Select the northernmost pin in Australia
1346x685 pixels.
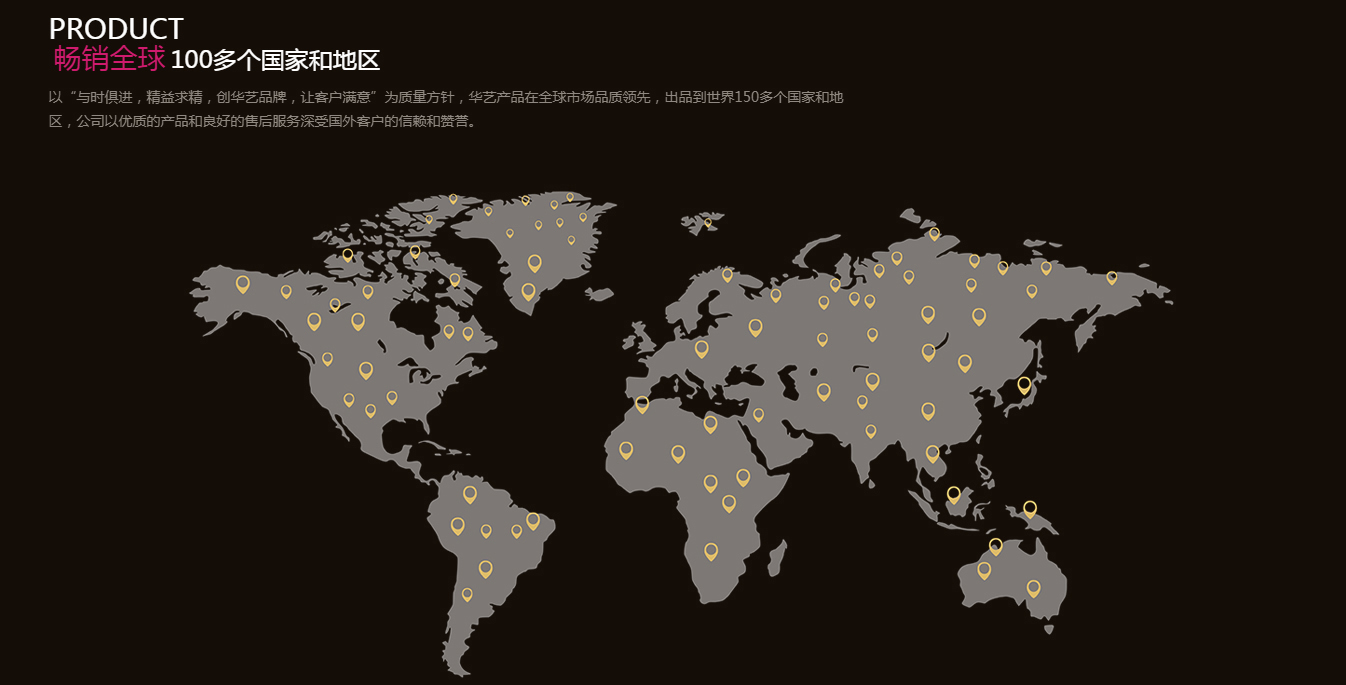[995, 545]
